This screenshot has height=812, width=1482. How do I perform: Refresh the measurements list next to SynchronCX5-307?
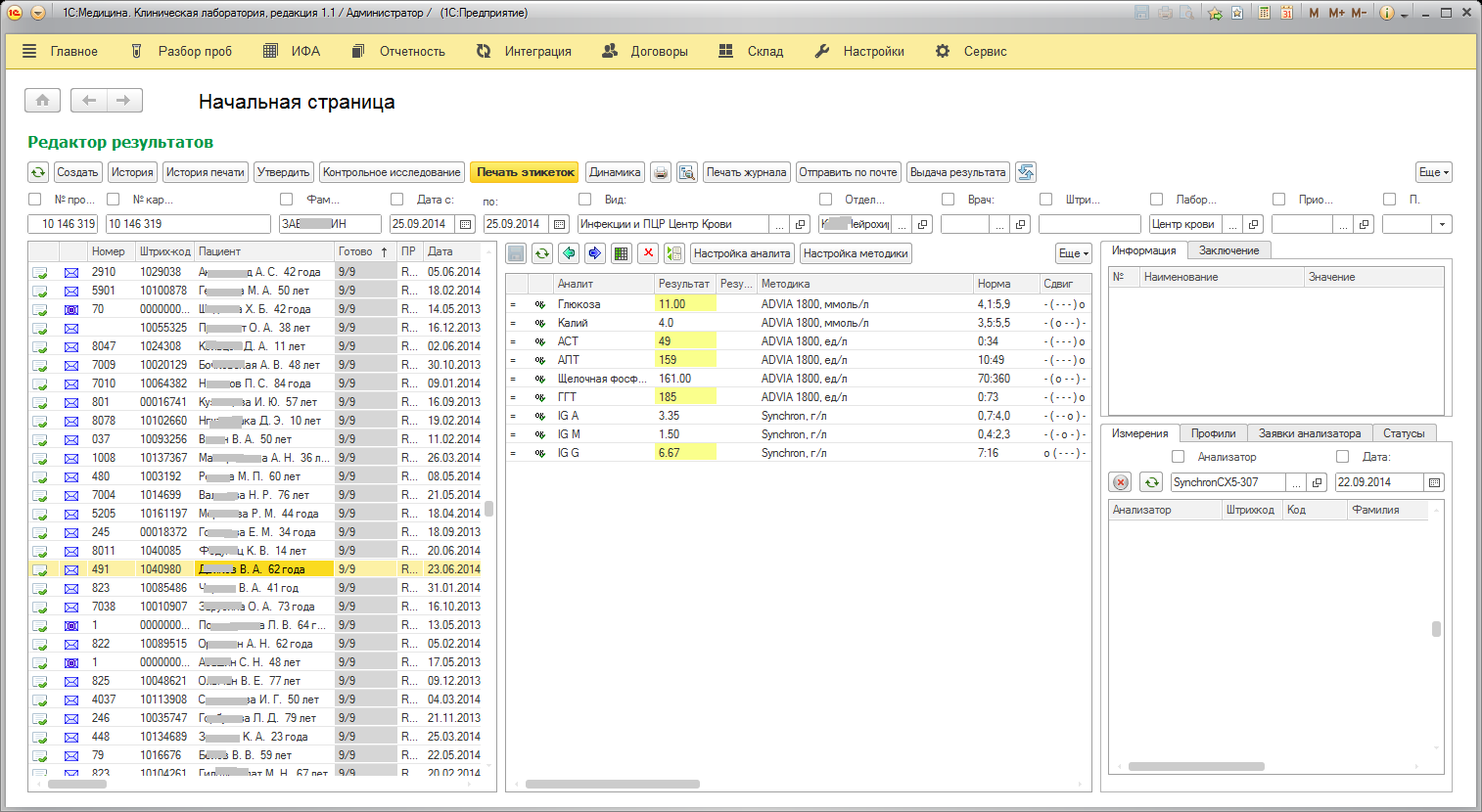[1151, 482]
